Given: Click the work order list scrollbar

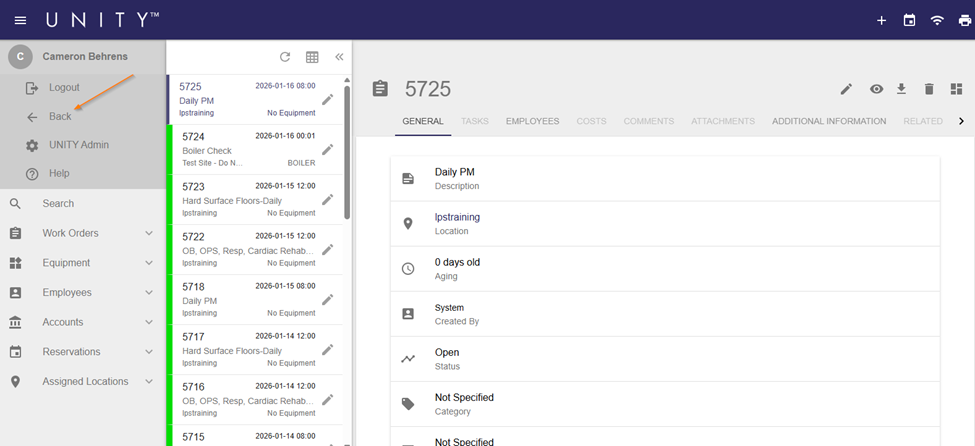Looking at the screenshot, I should pyautogui.click(x=347, y=150).
